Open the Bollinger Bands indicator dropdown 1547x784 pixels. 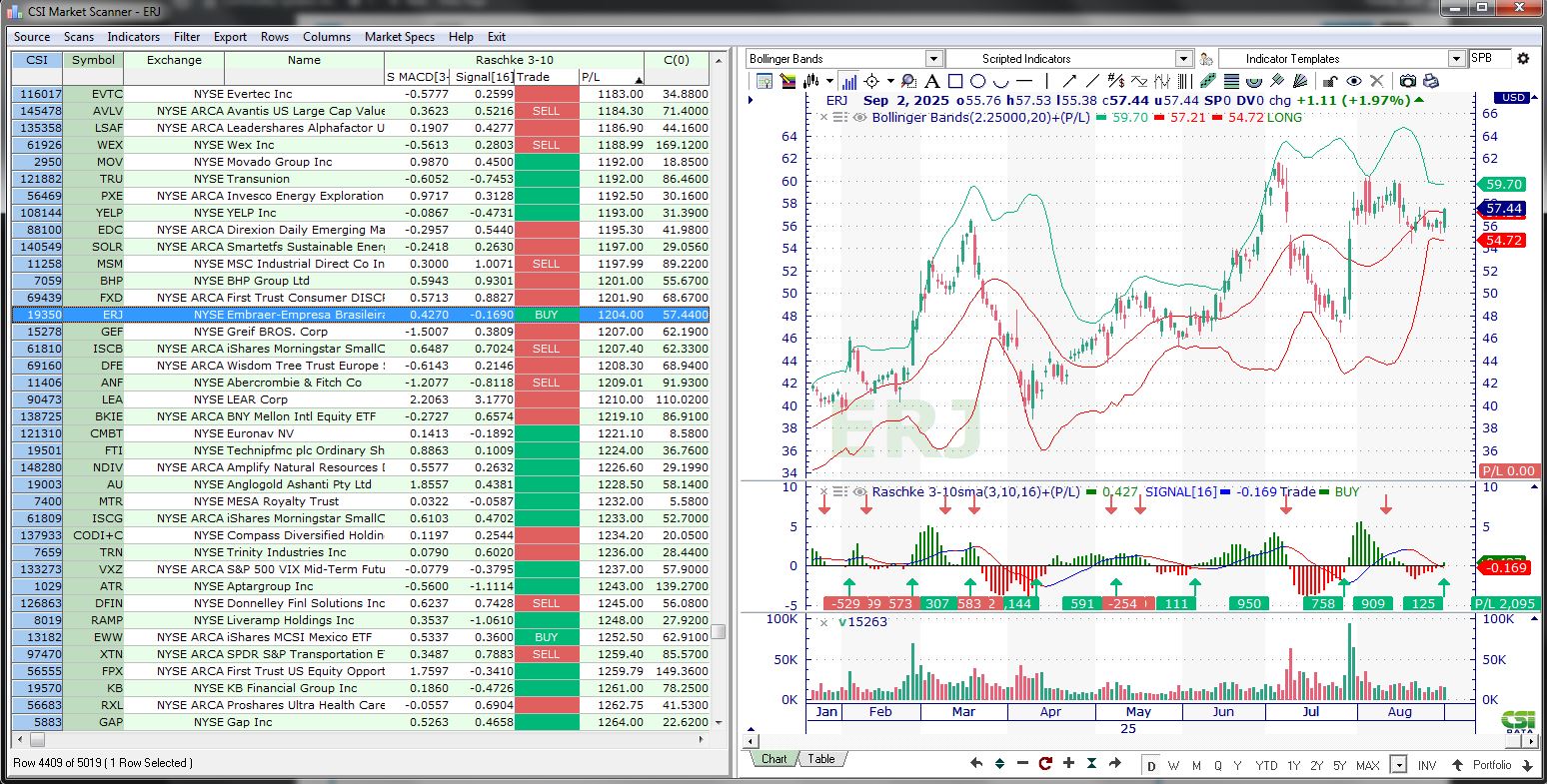coord(933,59)
